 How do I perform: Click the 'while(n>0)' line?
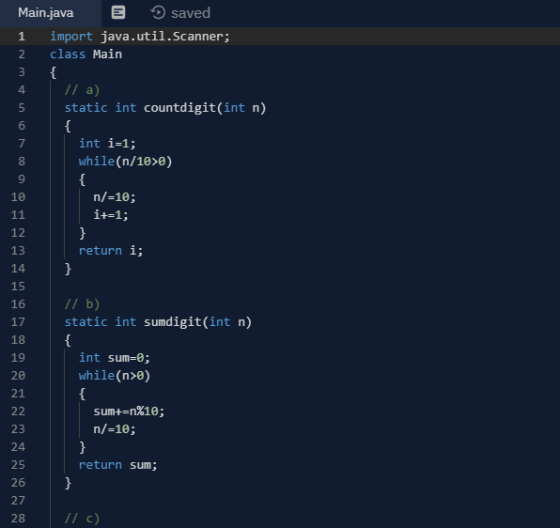click(115, 376)
